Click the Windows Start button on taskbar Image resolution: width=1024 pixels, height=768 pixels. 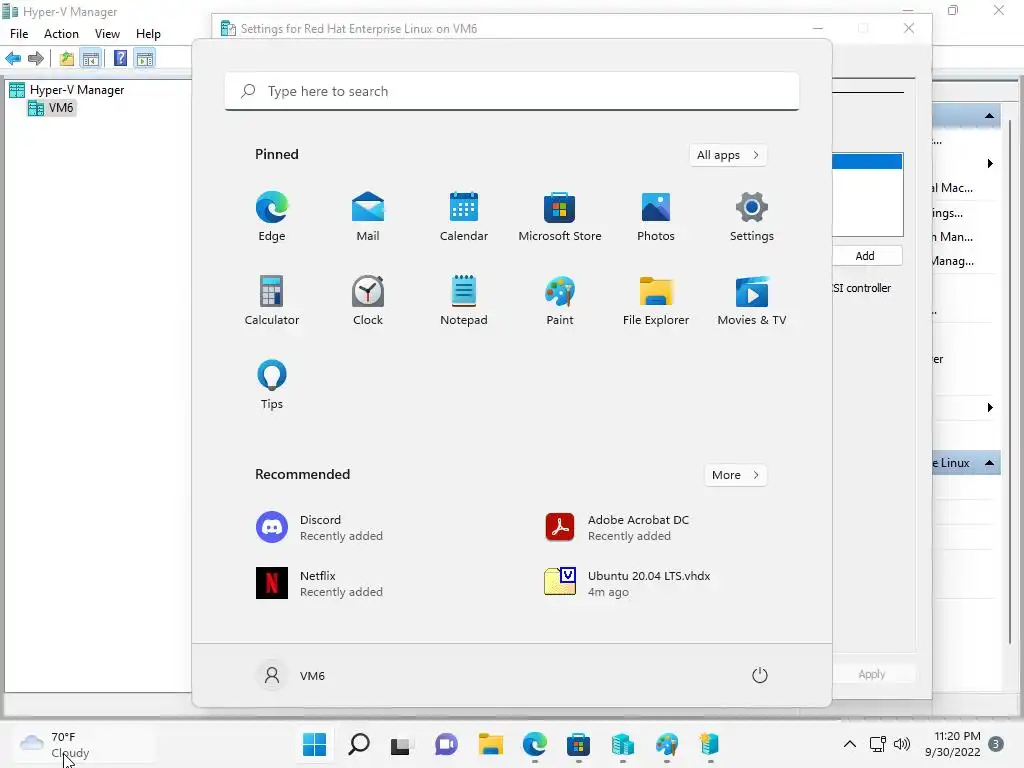[314, 744]
